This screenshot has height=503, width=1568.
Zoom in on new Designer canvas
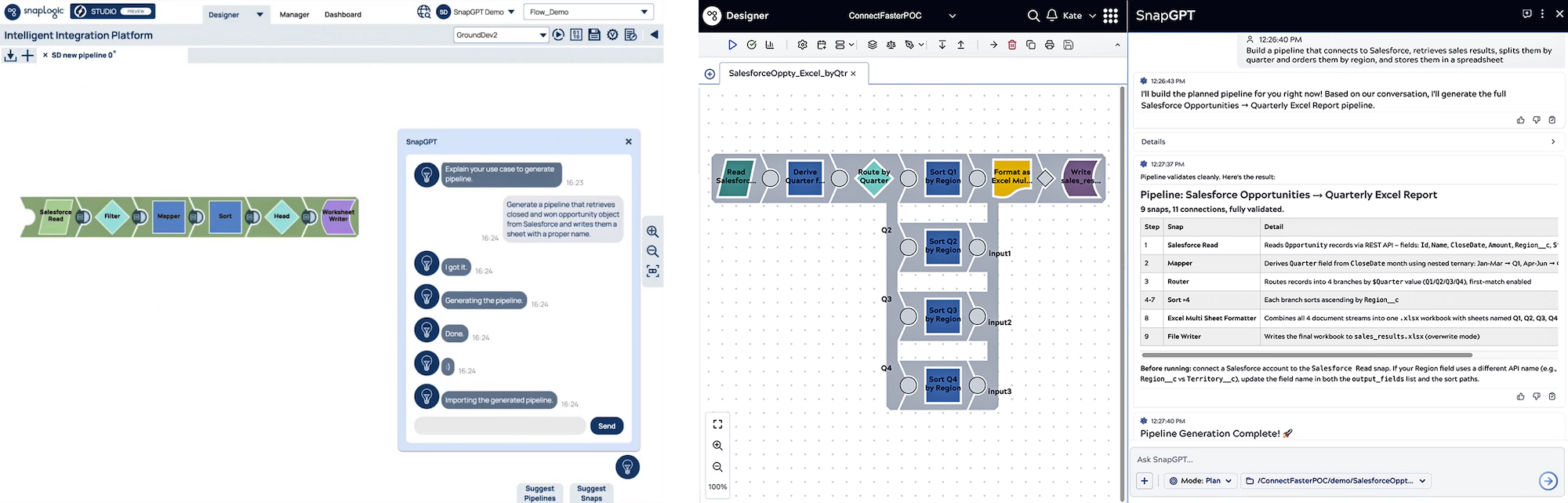tap(717, 445)
